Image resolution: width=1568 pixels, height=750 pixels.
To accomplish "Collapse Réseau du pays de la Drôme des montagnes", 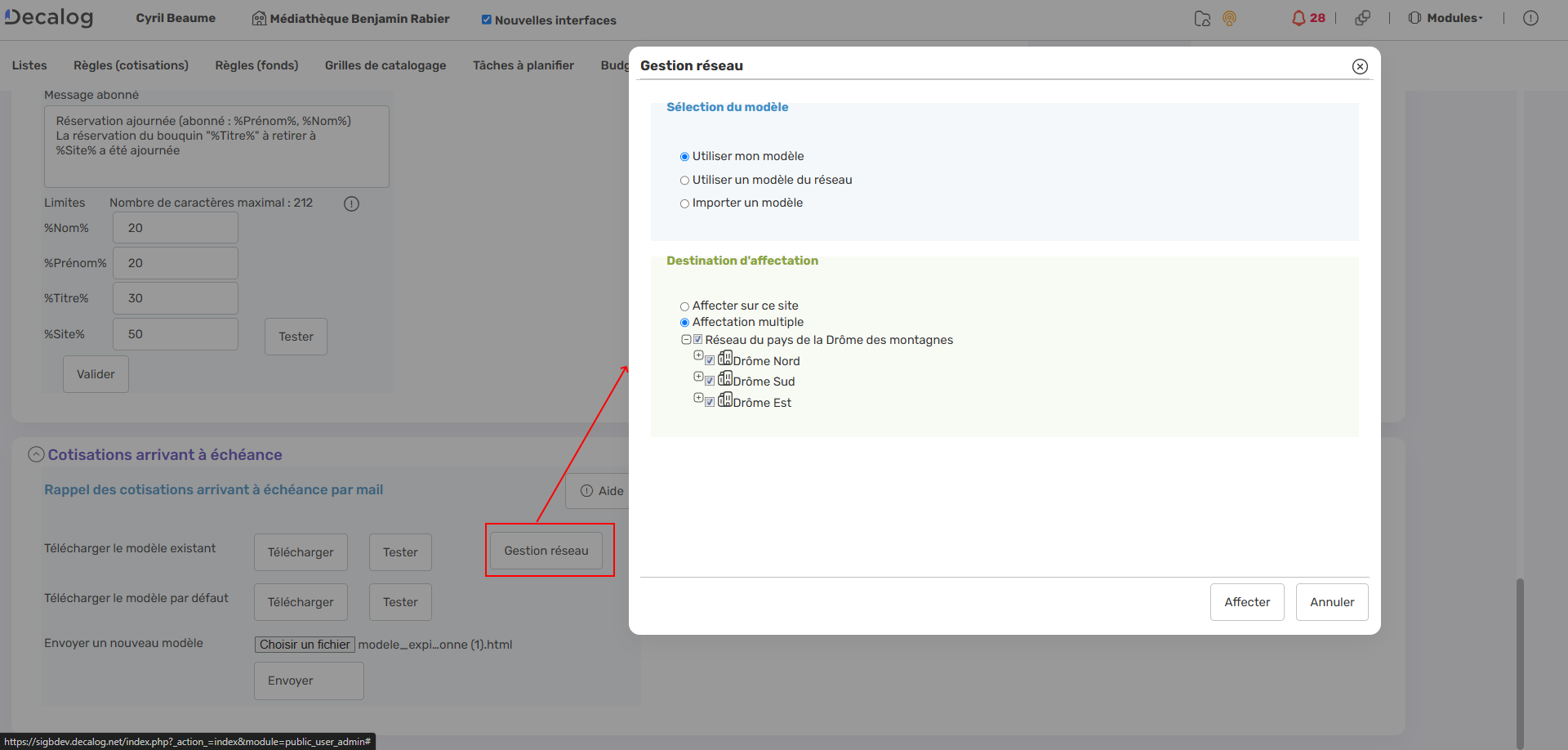I will pos(685,339).
